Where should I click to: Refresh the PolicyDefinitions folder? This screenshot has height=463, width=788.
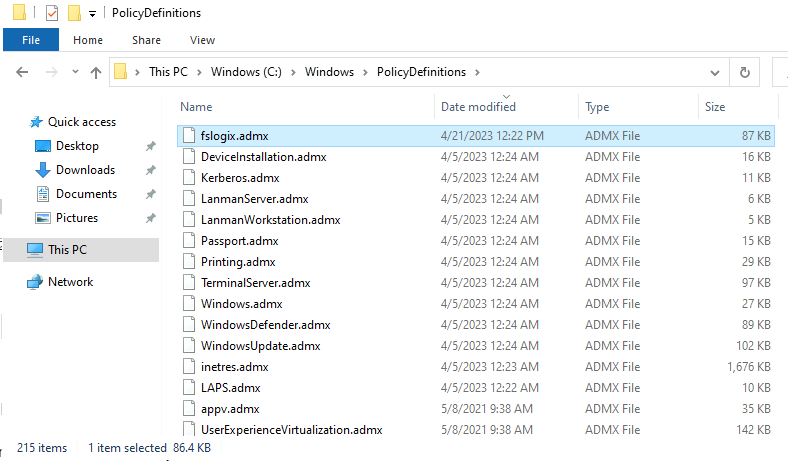[x=745, y=72]
